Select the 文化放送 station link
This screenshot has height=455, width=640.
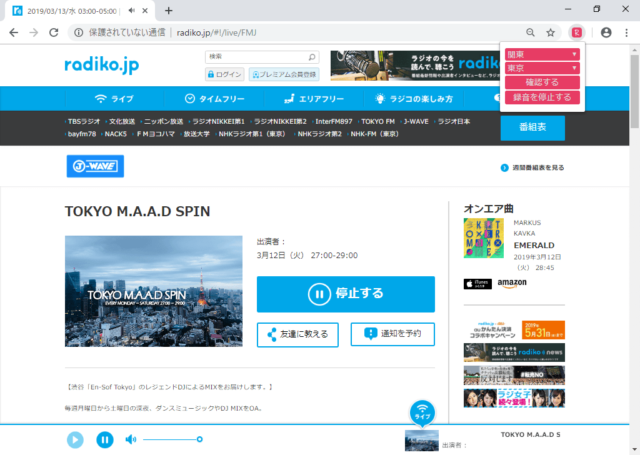click(122, 122)
